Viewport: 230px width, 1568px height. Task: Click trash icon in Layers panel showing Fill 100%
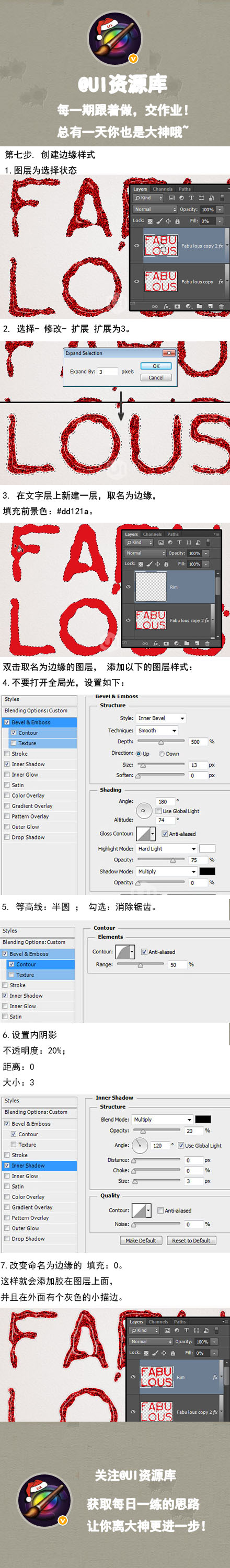coord(208,643)
